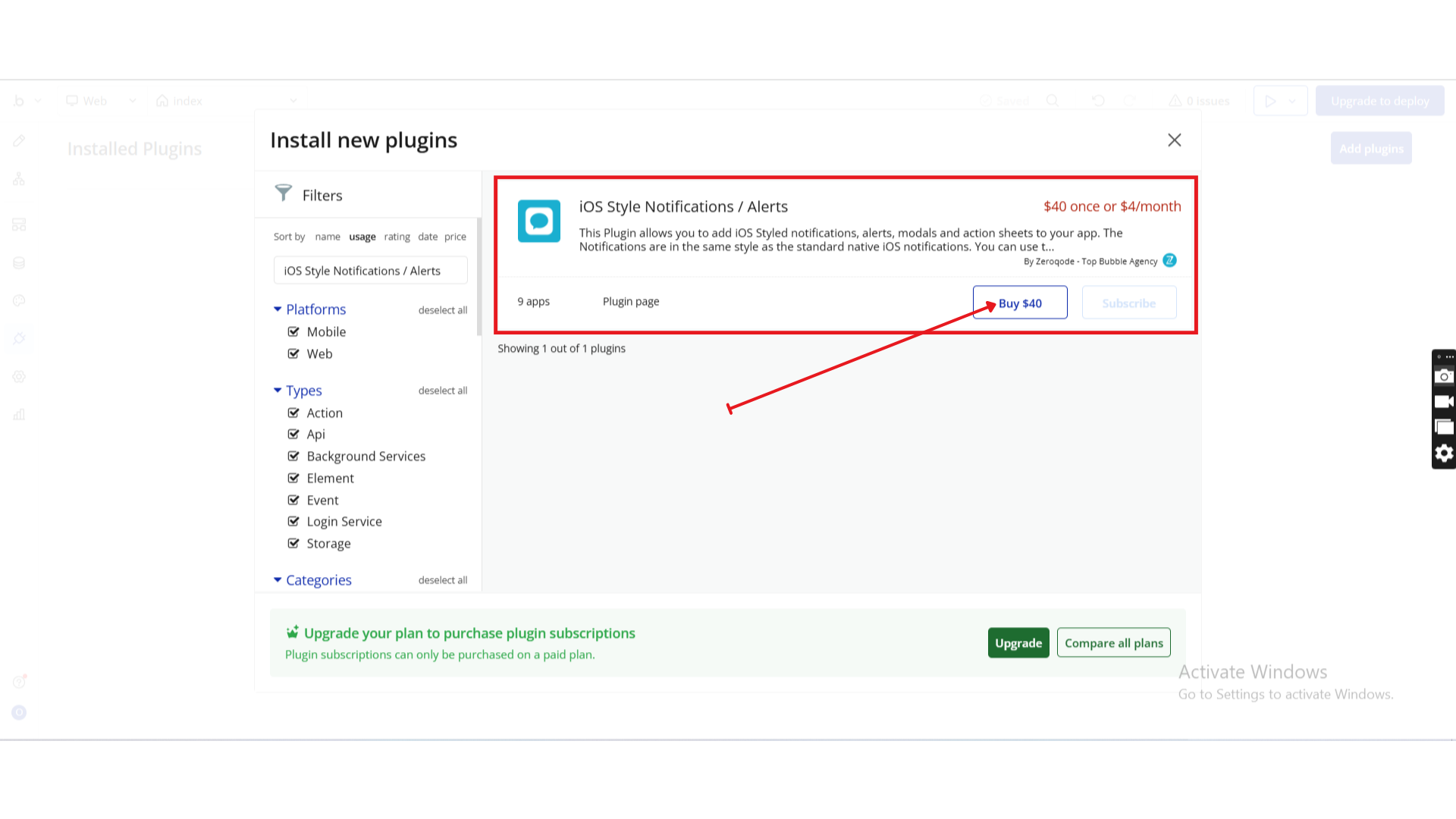The image size is (1456, 819).
Task: Collapse the Platforms filter section
Action: coord(278,309)
